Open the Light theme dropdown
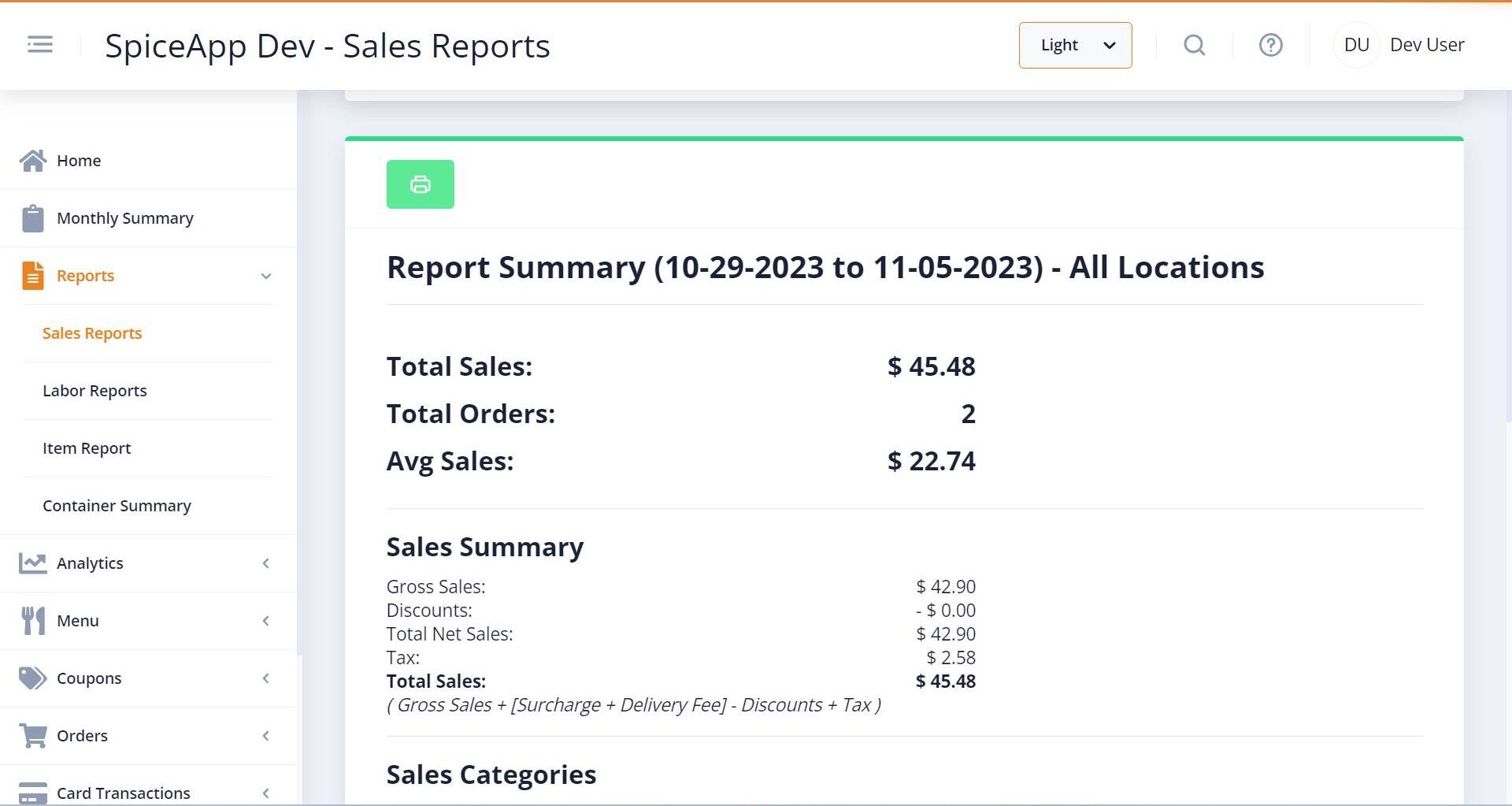1512x806 pixels. (1075, 45)
